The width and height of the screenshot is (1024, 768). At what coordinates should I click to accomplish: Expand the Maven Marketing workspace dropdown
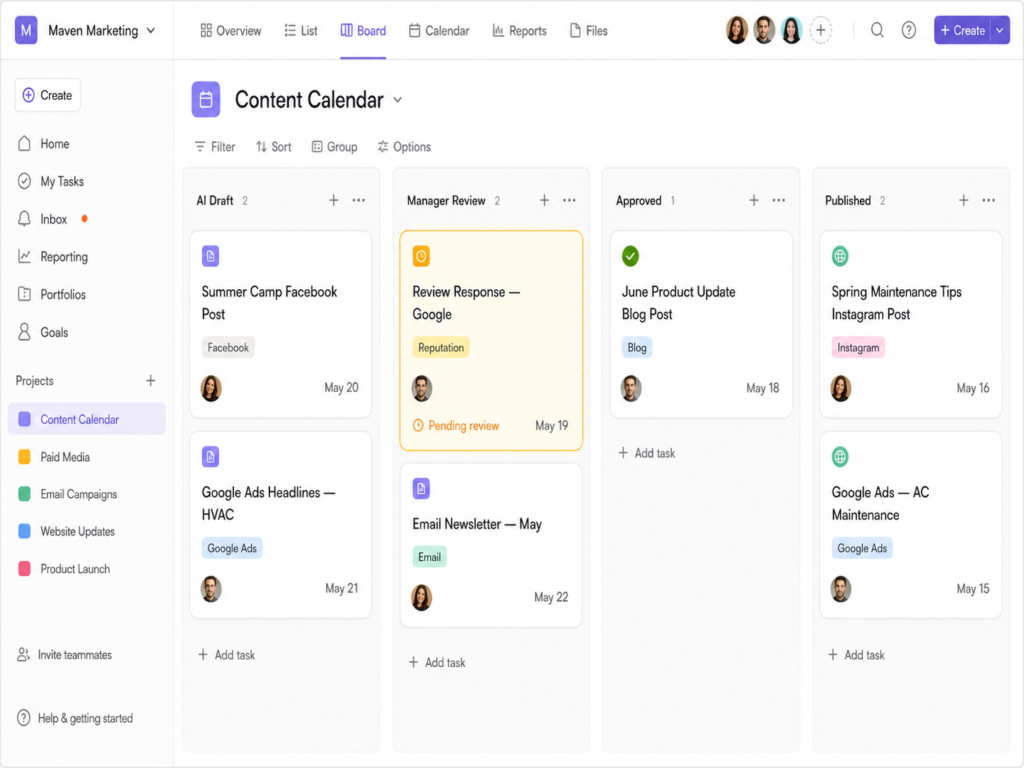click(x=151, y=31)
